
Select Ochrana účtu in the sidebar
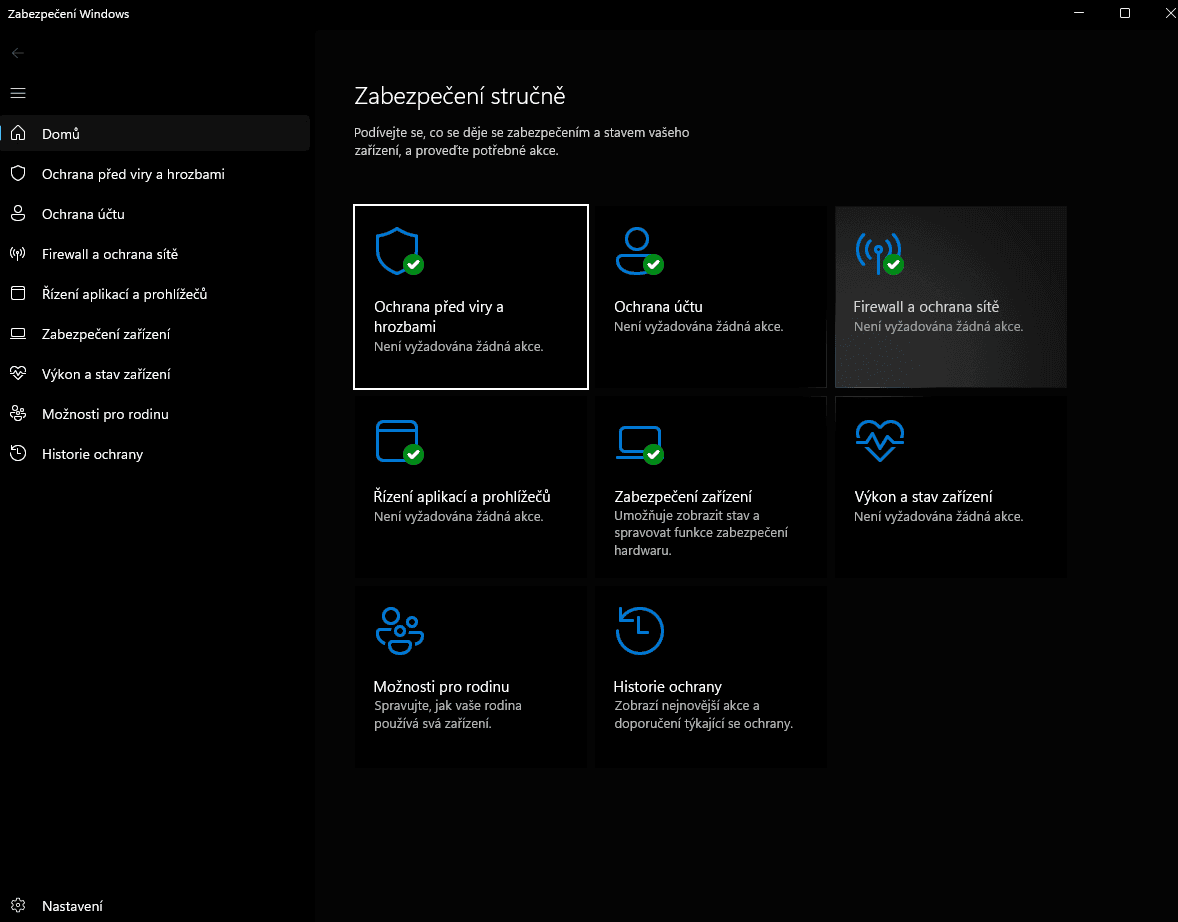tap(155, 213)
